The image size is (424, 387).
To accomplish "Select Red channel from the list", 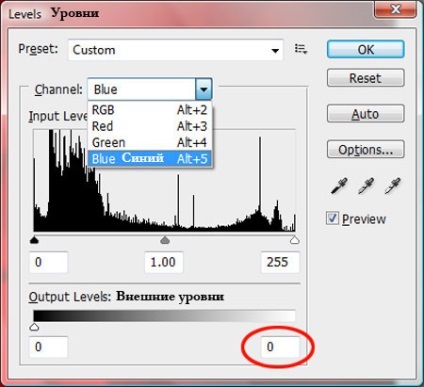I will click(x=150, y=126).
